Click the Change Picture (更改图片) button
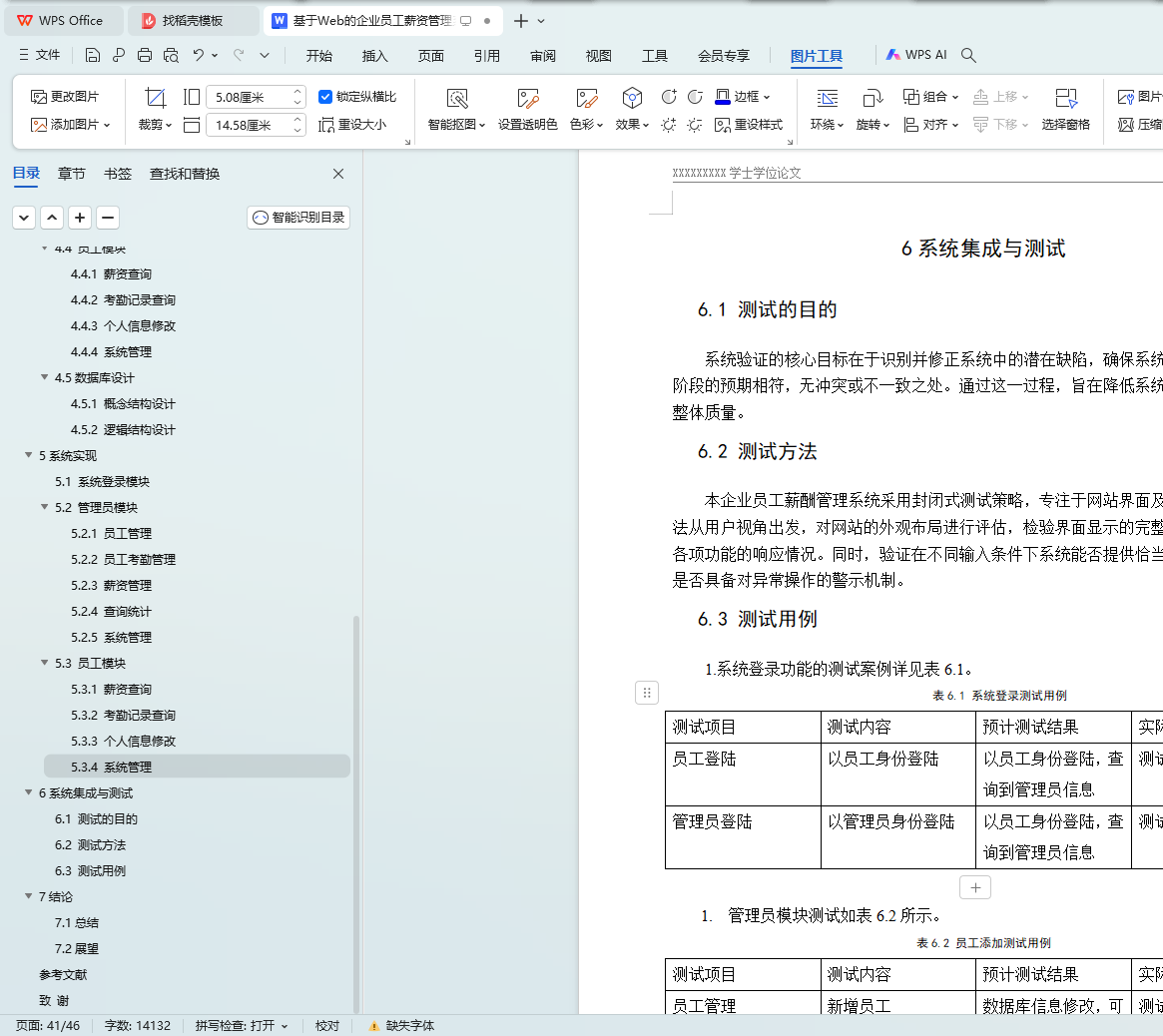 click(65, 97)
